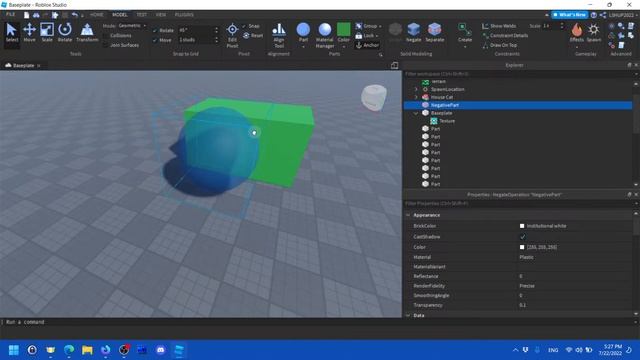Open the Mode Geometric dropdown

[132, 26]
